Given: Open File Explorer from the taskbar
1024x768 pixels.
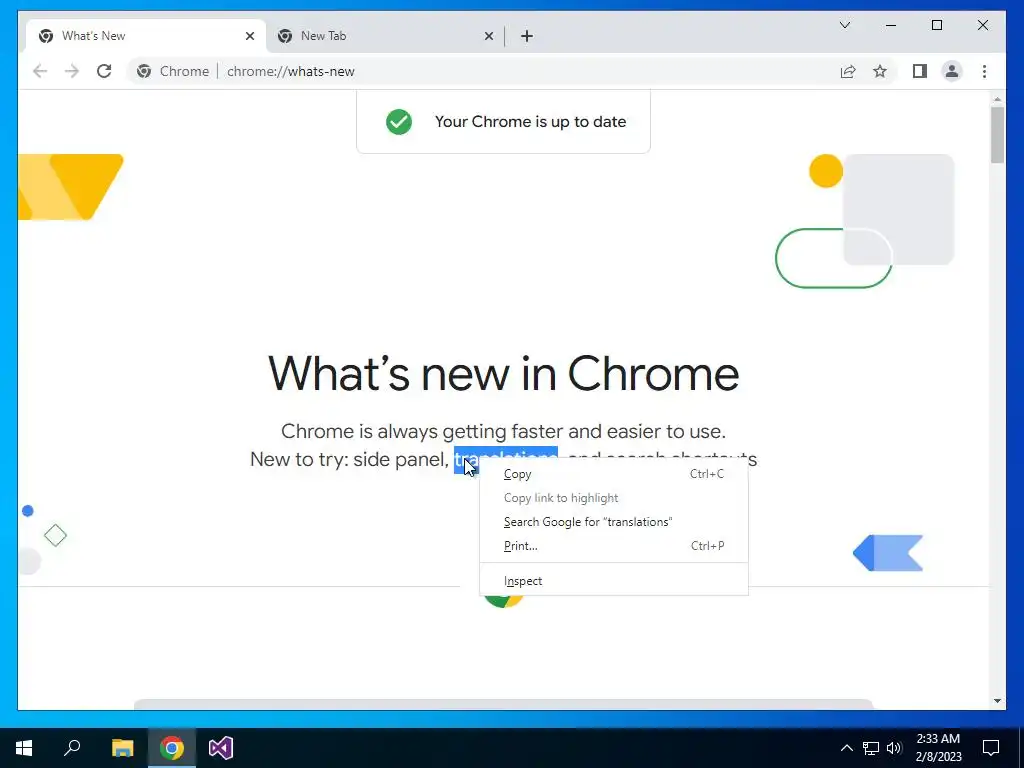Looking at the screenshot, I should (122, 748).
